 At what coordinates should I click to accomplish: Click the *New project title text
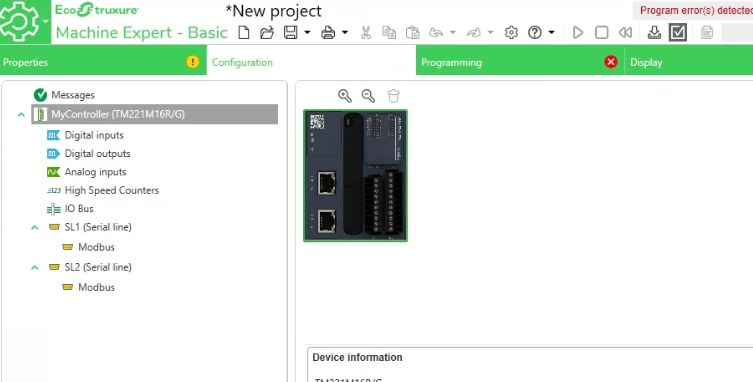click(274, 11)
